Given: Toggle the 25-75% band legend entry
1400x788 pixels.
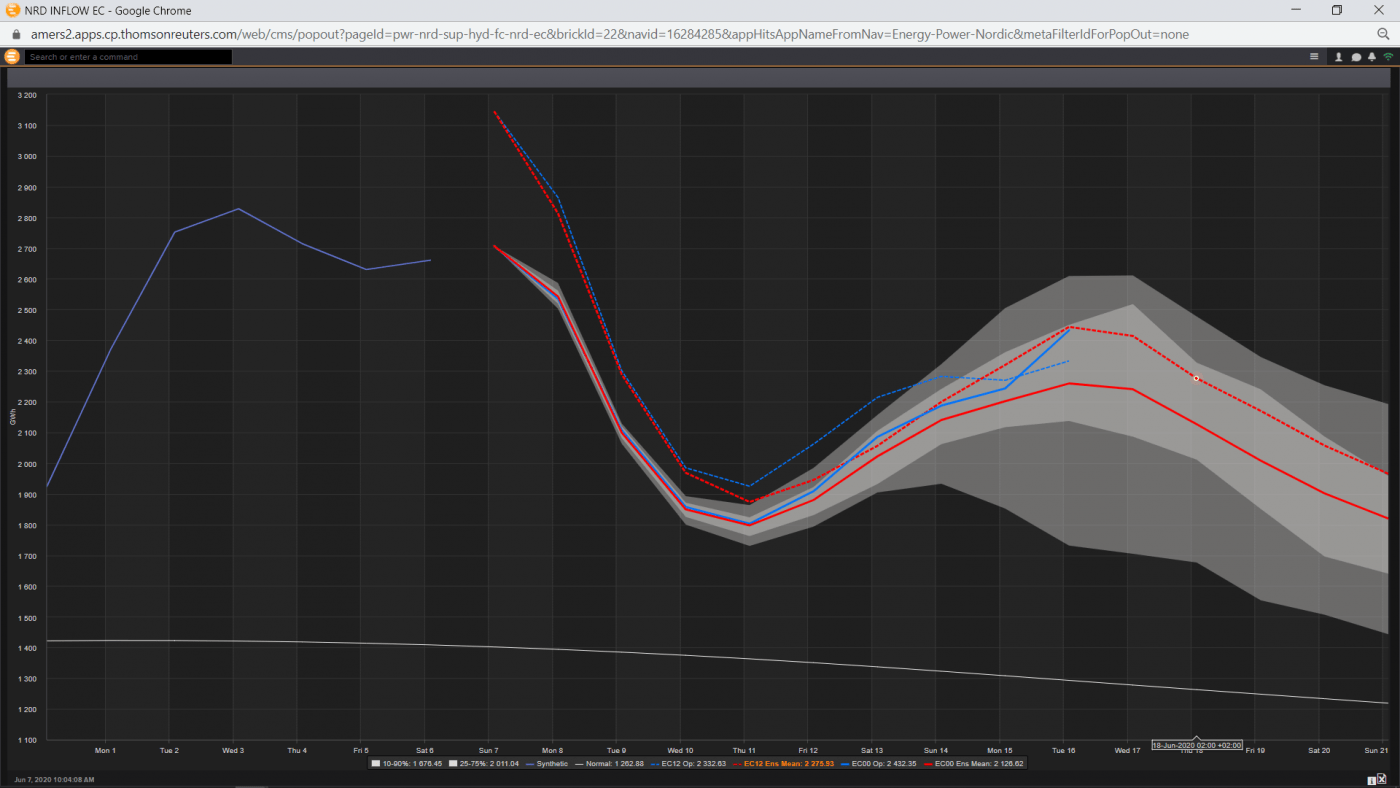Looking at the screenshot, I should click(484, 764).
